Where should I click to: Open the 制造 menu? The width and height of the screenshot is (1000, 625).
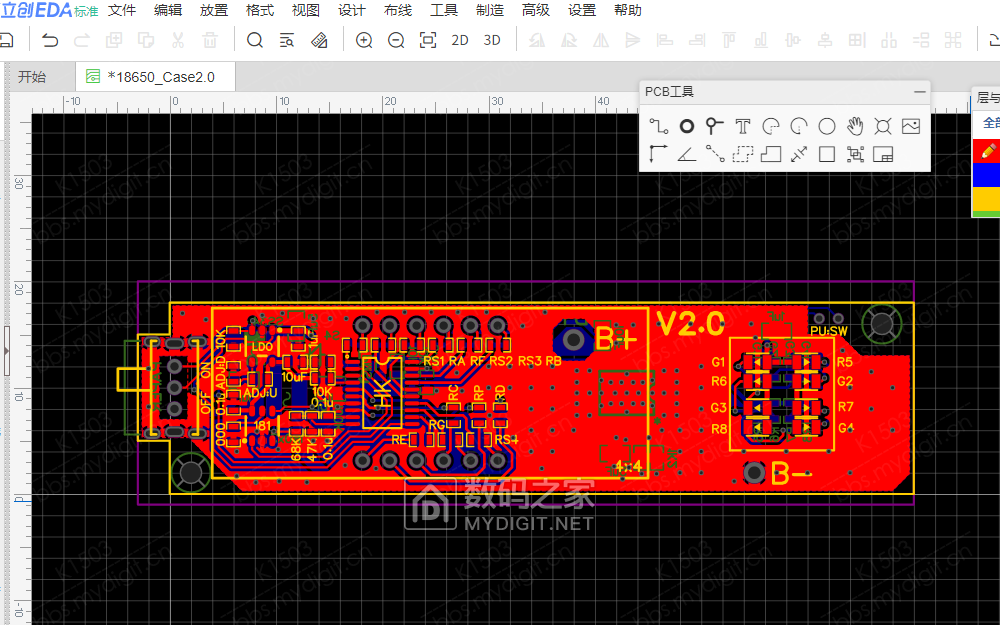coord(490,10)
